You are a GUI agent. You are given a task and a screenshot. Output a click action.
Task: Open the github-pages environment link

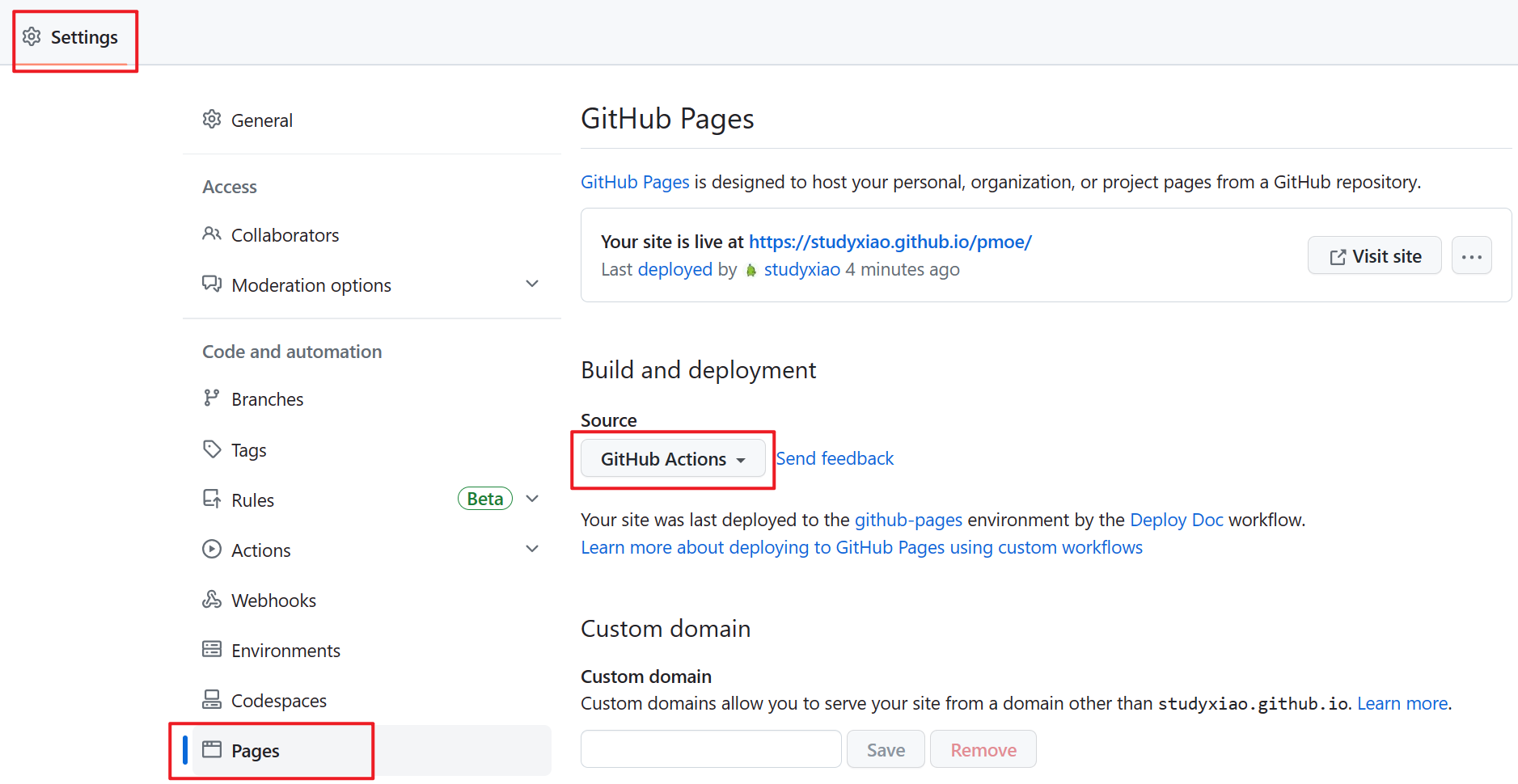point(909,520)
